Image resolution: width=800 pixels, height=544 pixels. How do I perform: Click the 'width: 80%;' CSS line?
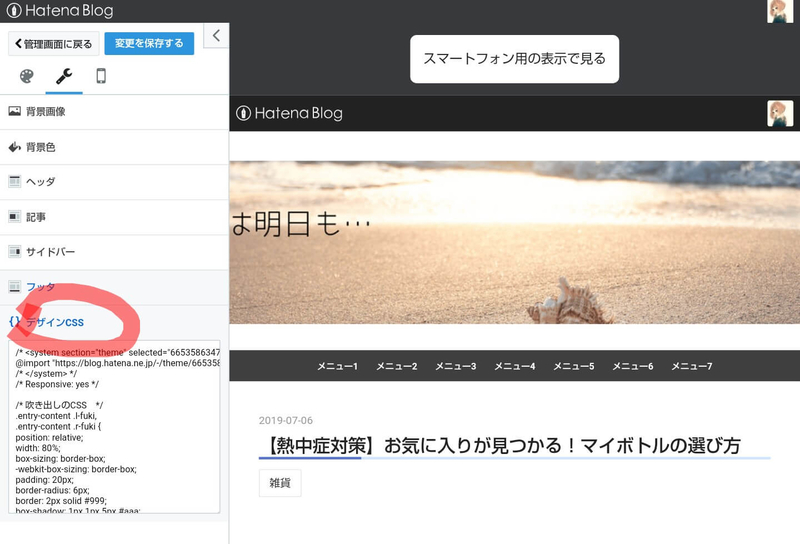click(38, 448)
